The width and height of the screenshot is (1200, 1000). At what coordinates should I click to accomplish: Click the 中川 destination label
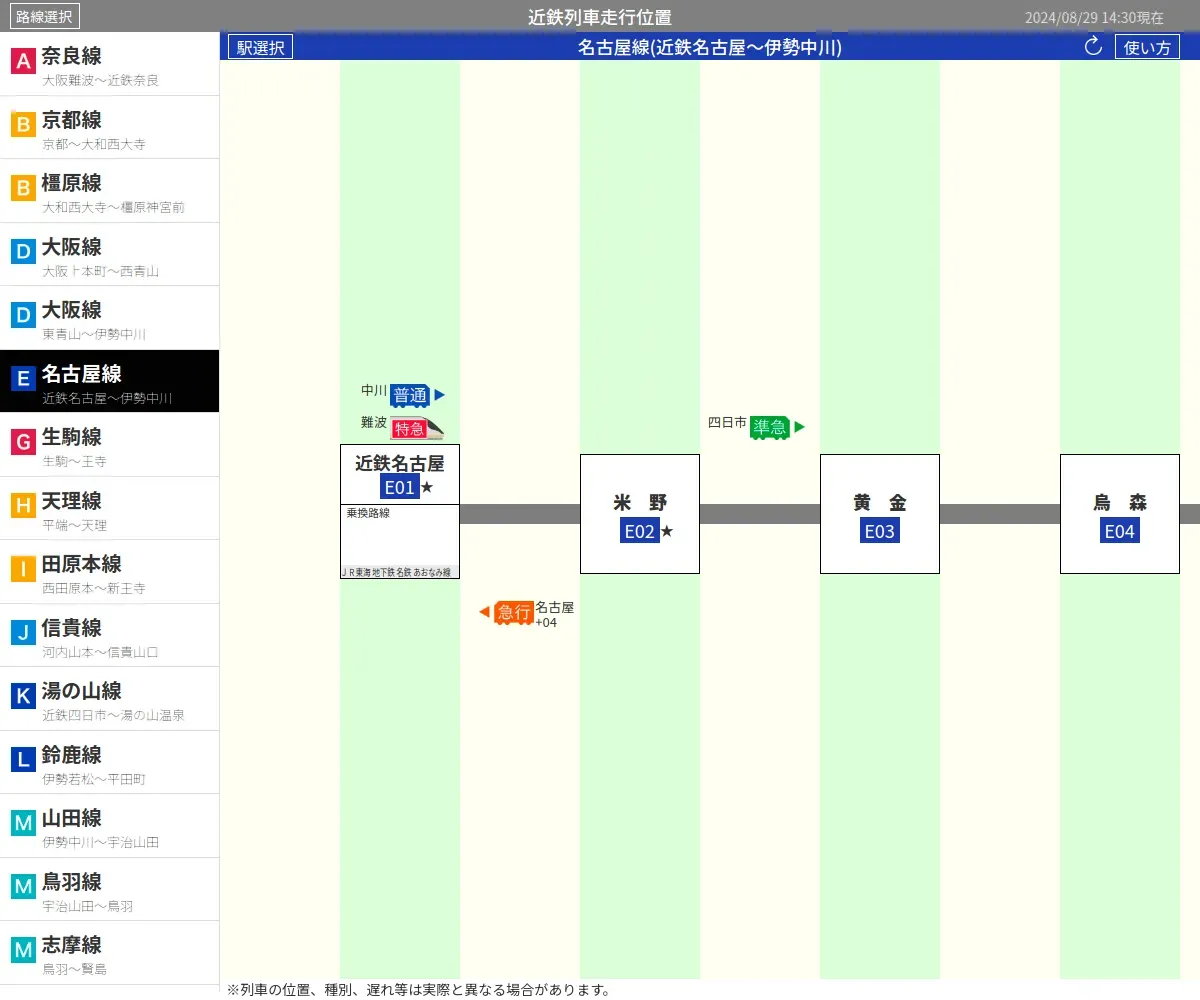point(374,391)
